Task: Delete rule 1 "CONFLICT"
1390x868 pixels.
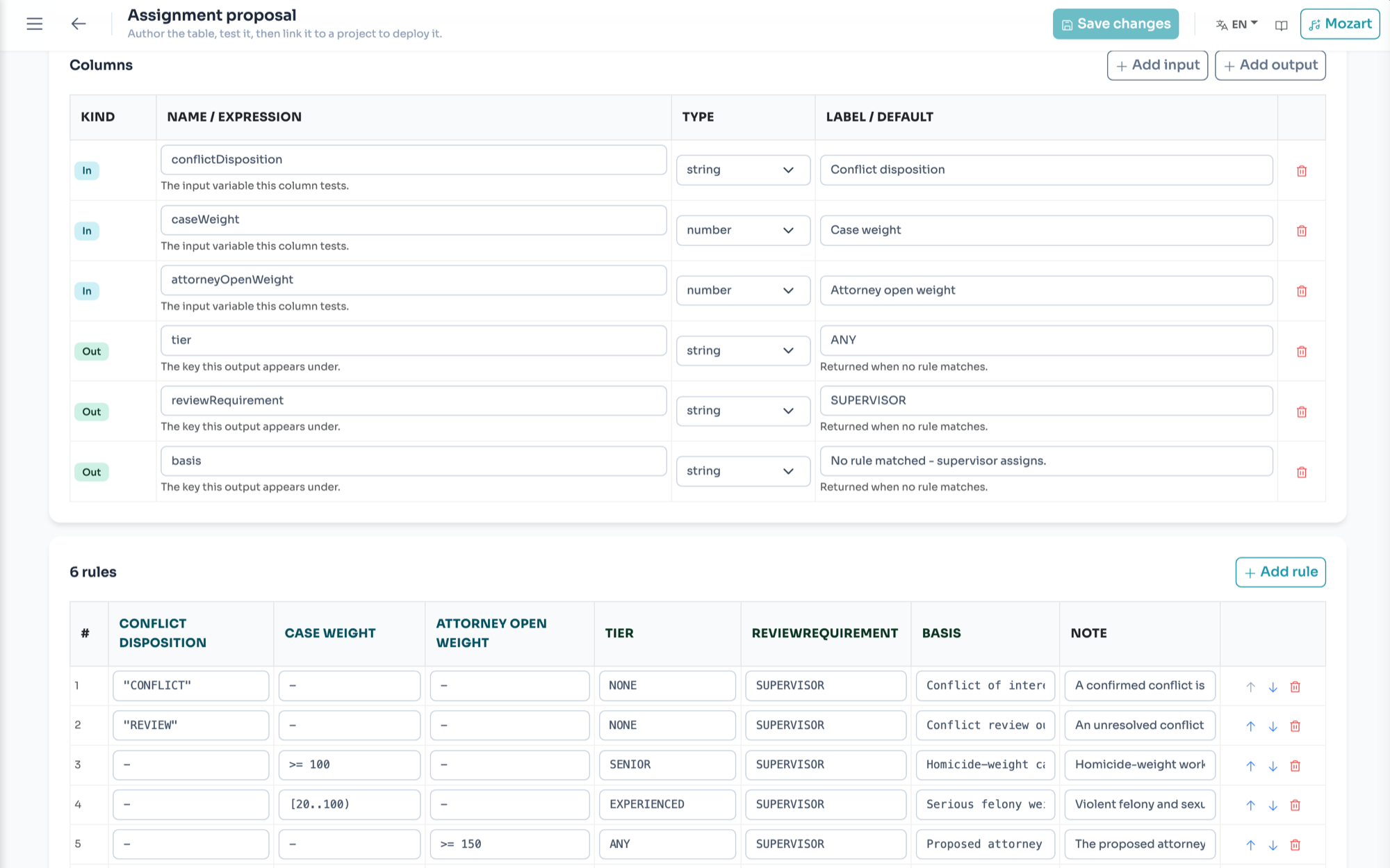Action: point(1295,687)
